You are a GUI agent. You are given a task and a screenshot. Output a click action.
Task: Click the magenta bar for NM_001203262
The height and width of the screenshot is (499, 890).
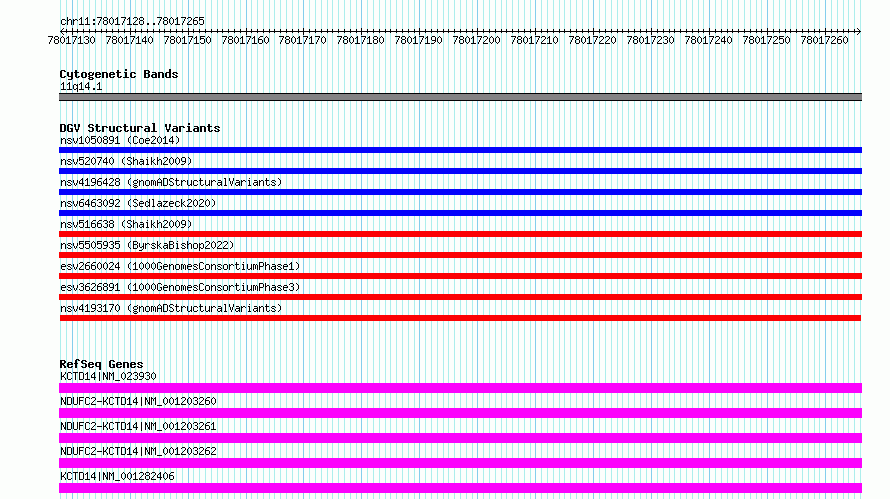[460, 463]
